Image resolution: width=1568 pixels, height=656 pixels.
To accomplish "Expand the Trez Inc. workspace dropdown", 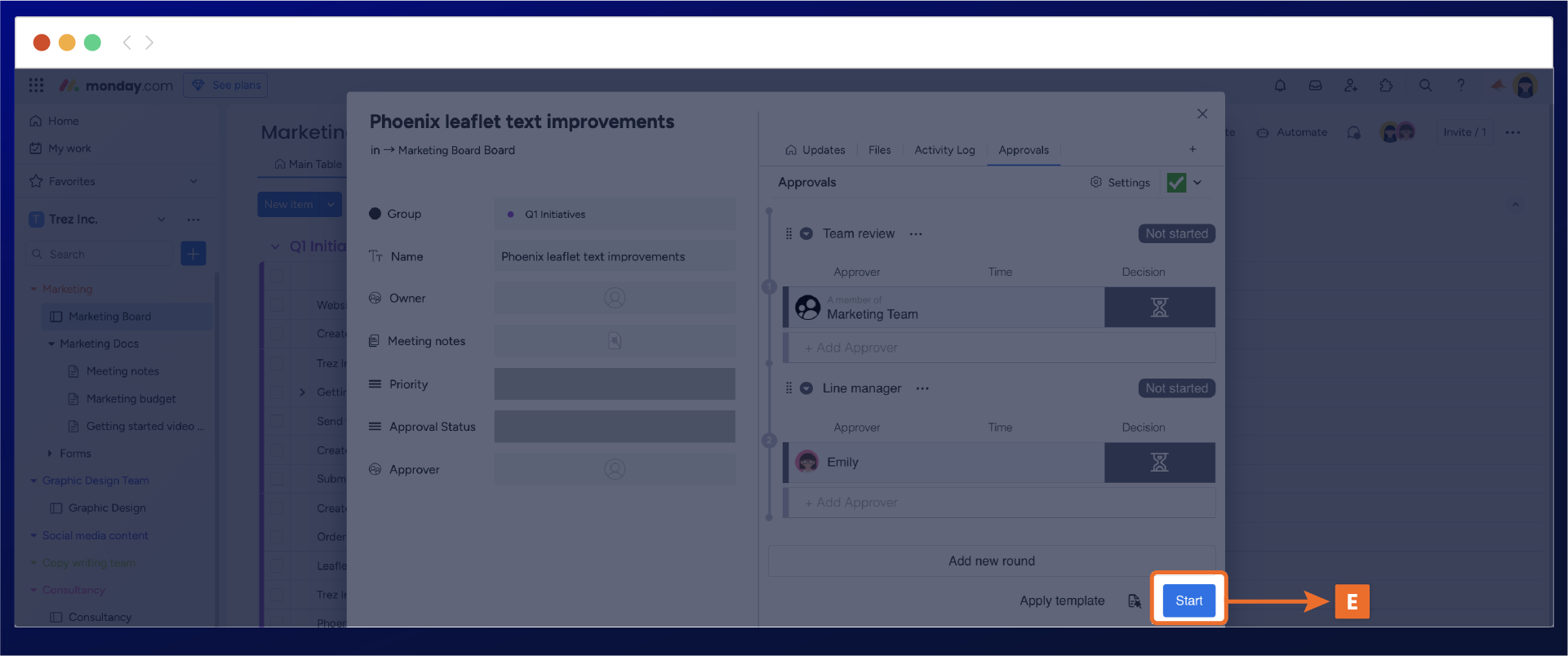I will point(161,219).
